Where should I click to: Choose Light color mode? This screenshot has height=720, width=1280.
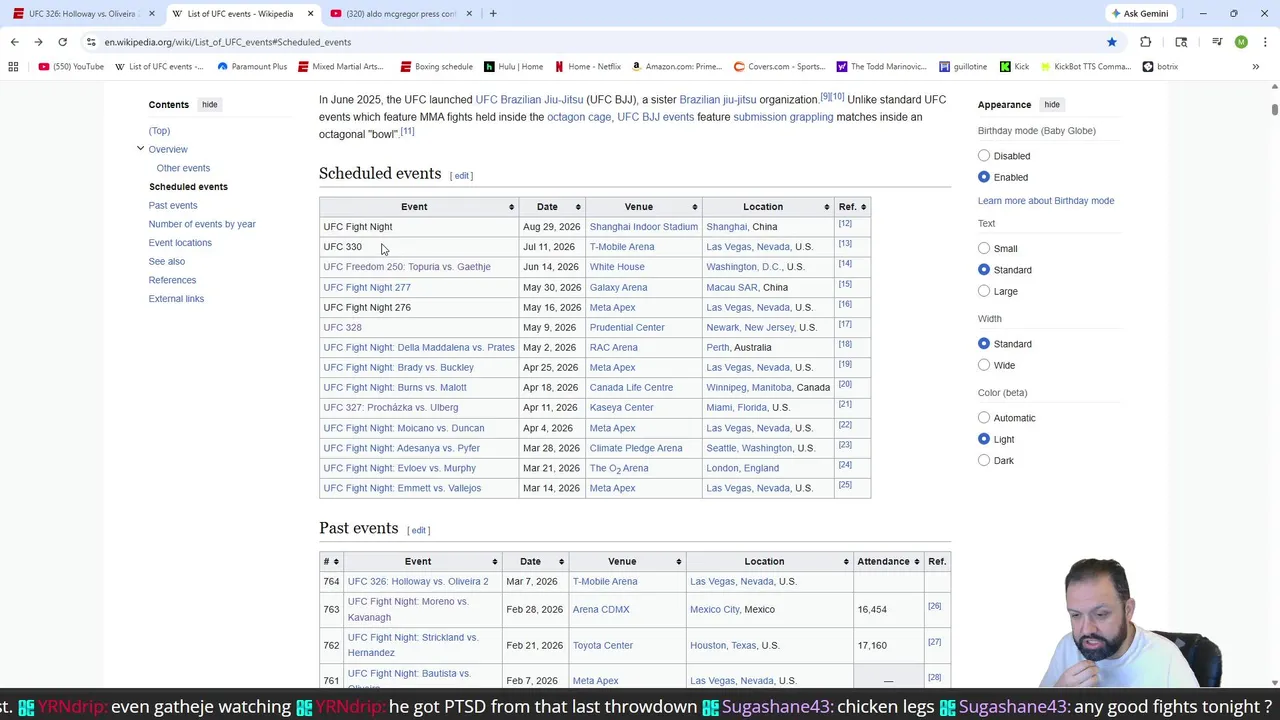pyautogui.click(x=984, y=439)
